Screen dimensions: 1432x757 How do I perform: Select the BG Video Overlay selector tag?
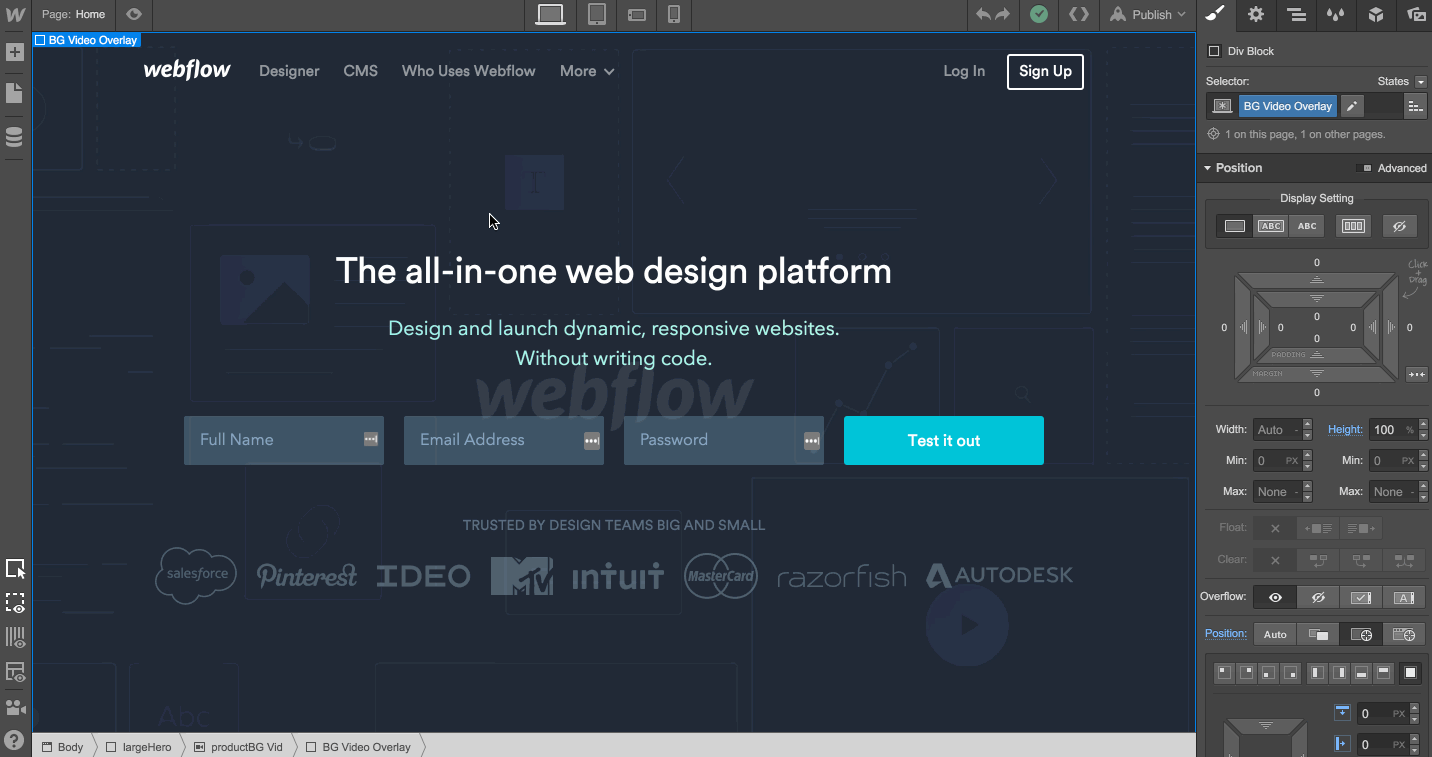coord(1287,106)
